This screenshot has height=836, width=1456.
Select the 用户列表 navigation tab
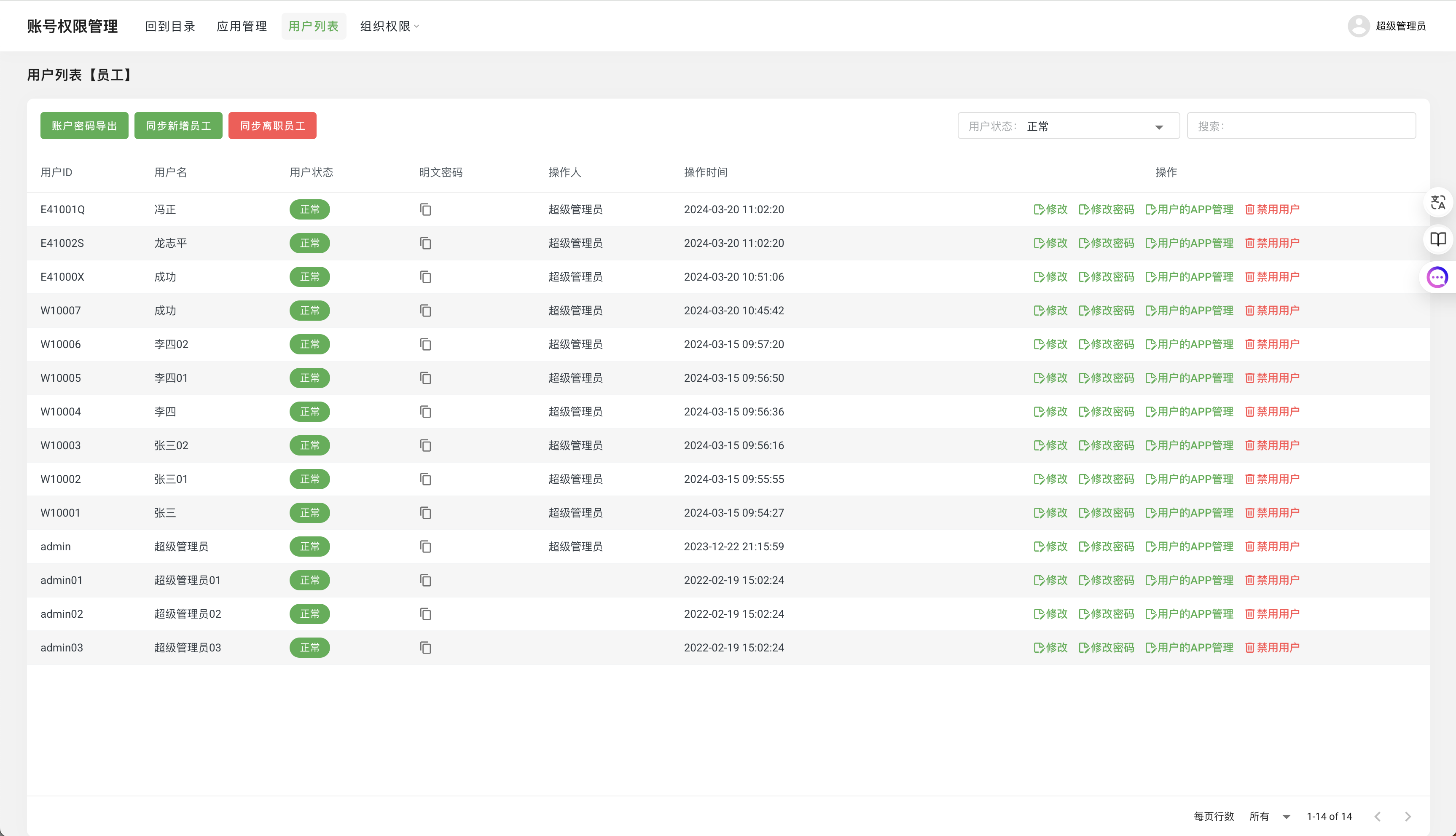(314, 27)
